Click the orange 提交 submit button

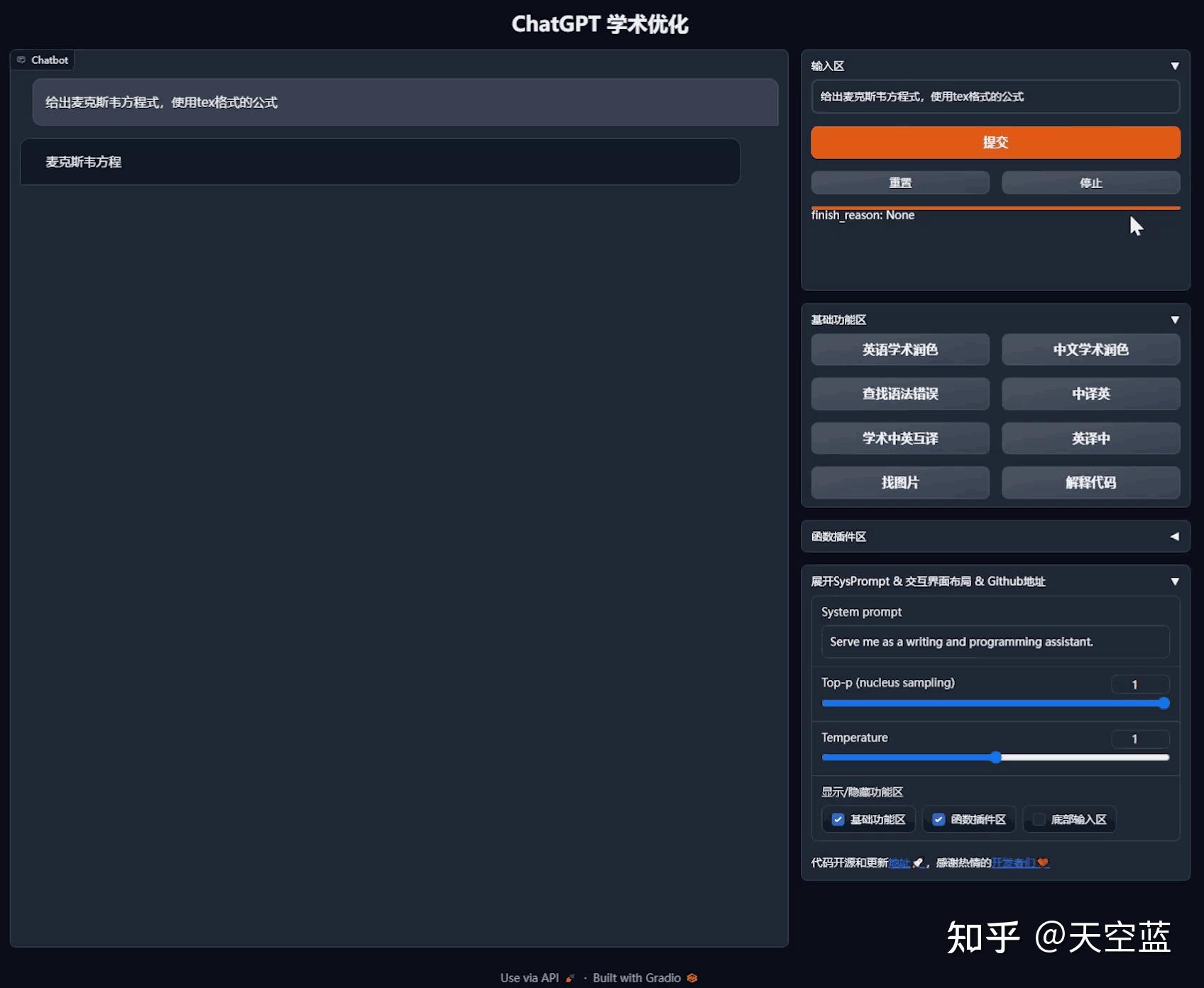tap(995, 142)
